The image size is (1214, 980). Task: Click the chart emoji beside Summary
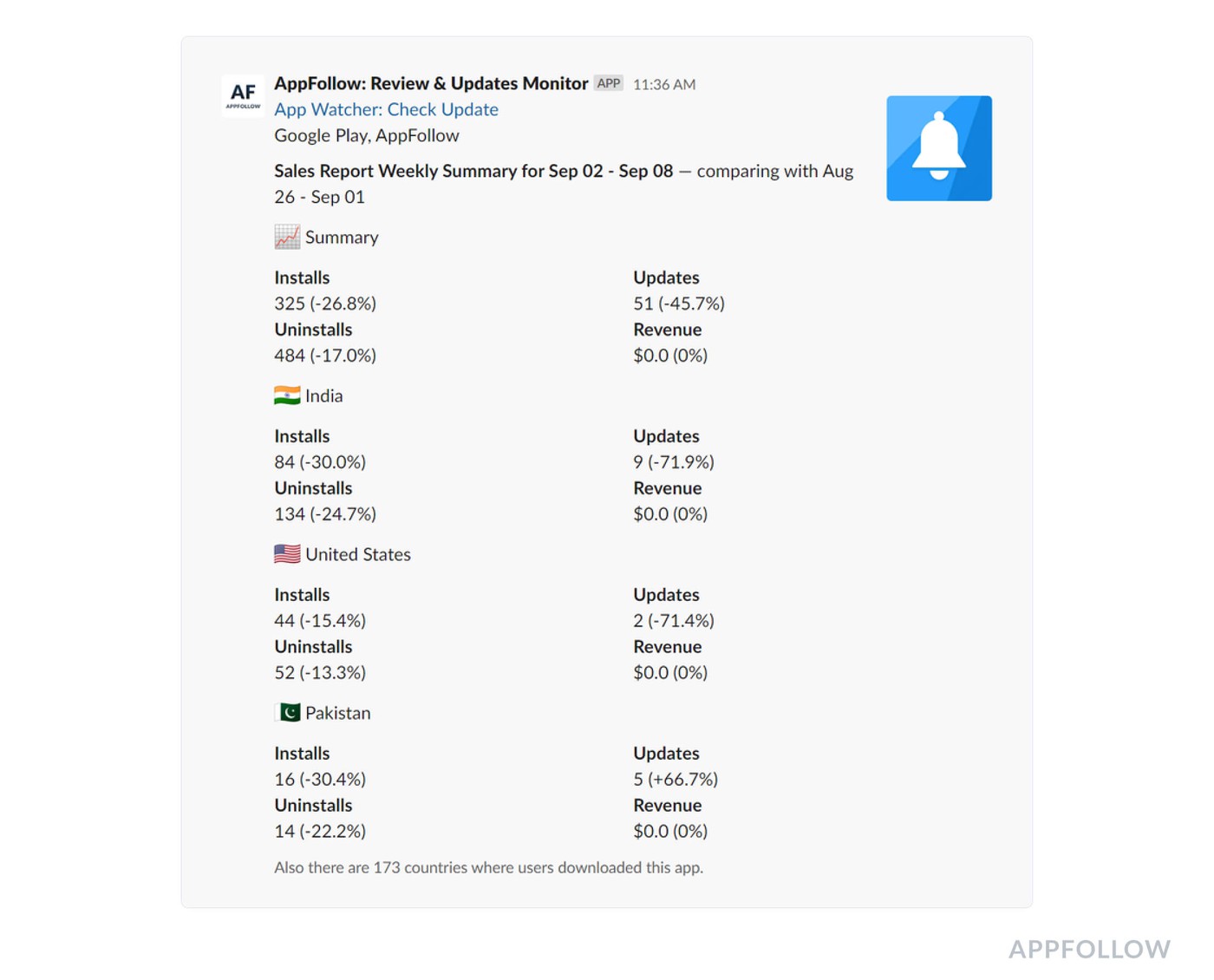click(x=287, y=237)
